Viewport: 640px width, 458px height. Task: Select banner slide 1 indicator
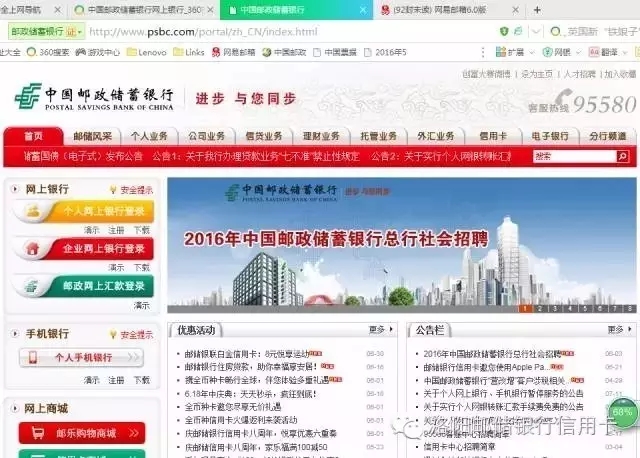click(x=525, y=309)
